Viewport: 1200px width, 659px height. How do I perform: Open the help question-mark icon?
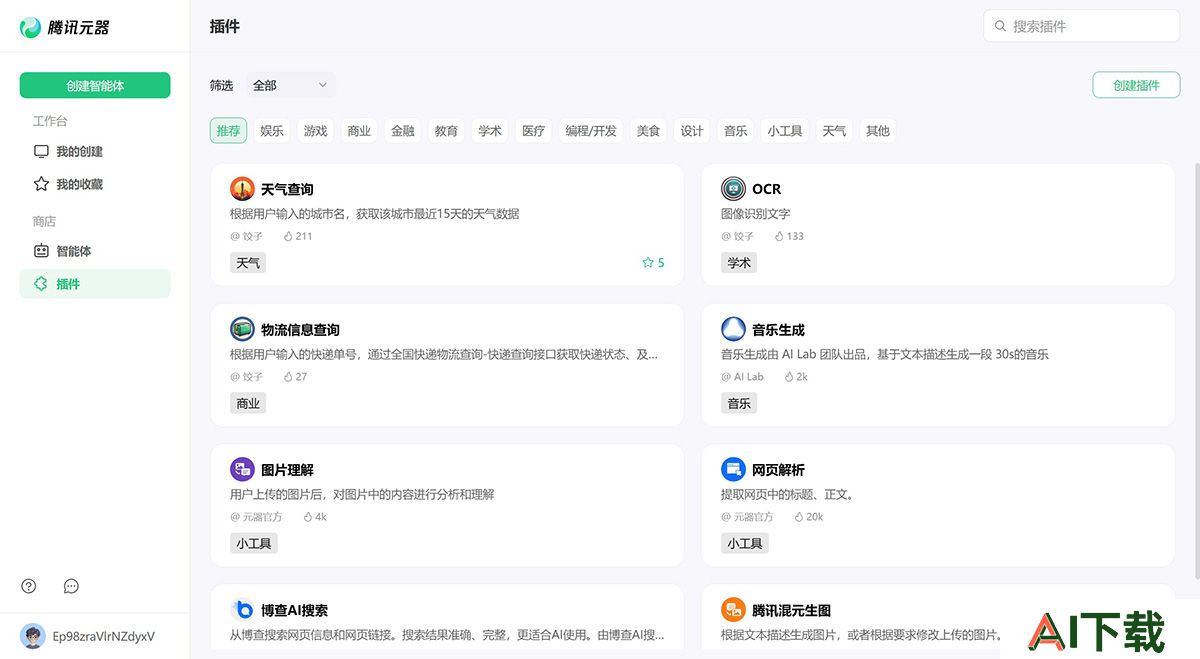(29, 586)
